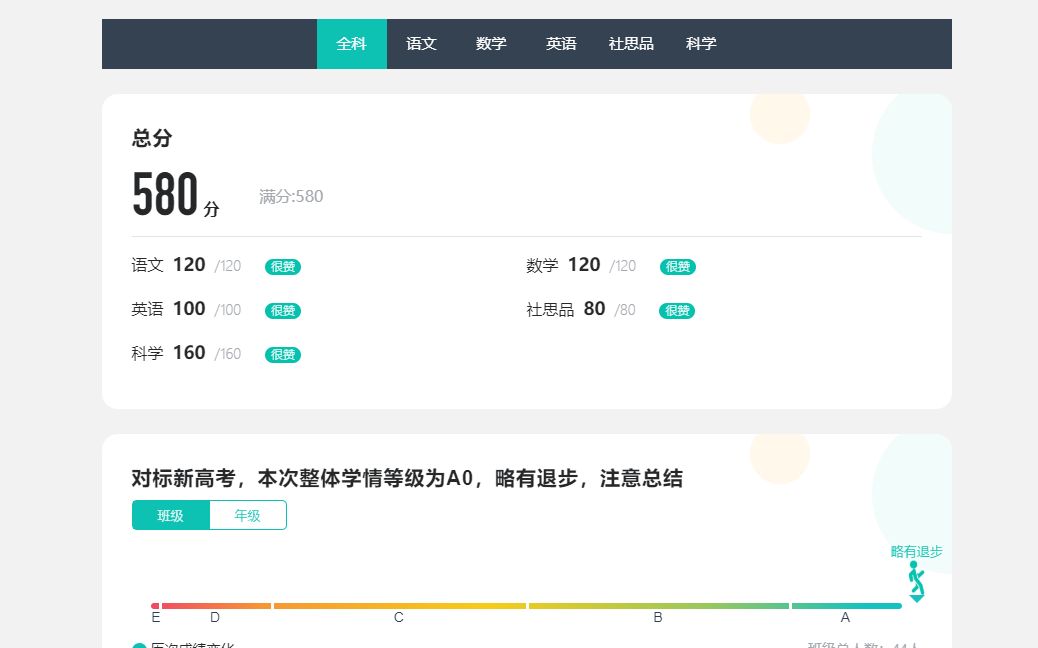Click the 很赞 badge beside 数学 score
Viewport: 1038px width, 648px height.
(678, 267)
